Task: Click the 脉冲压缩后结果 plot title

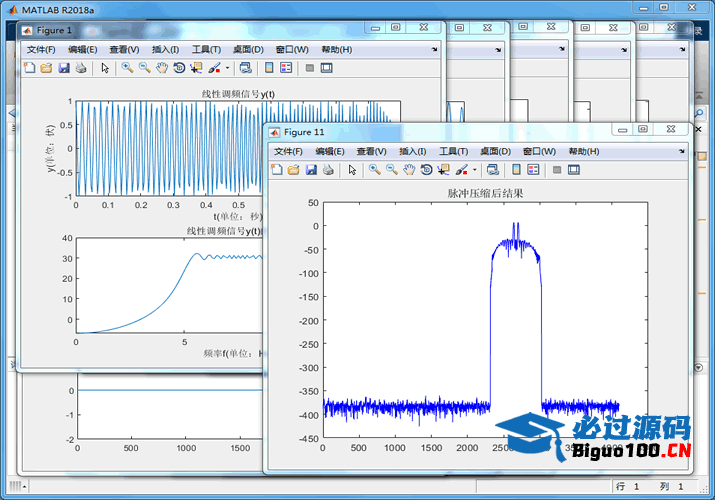Action: pyautogui.click(x=485, y=193)
